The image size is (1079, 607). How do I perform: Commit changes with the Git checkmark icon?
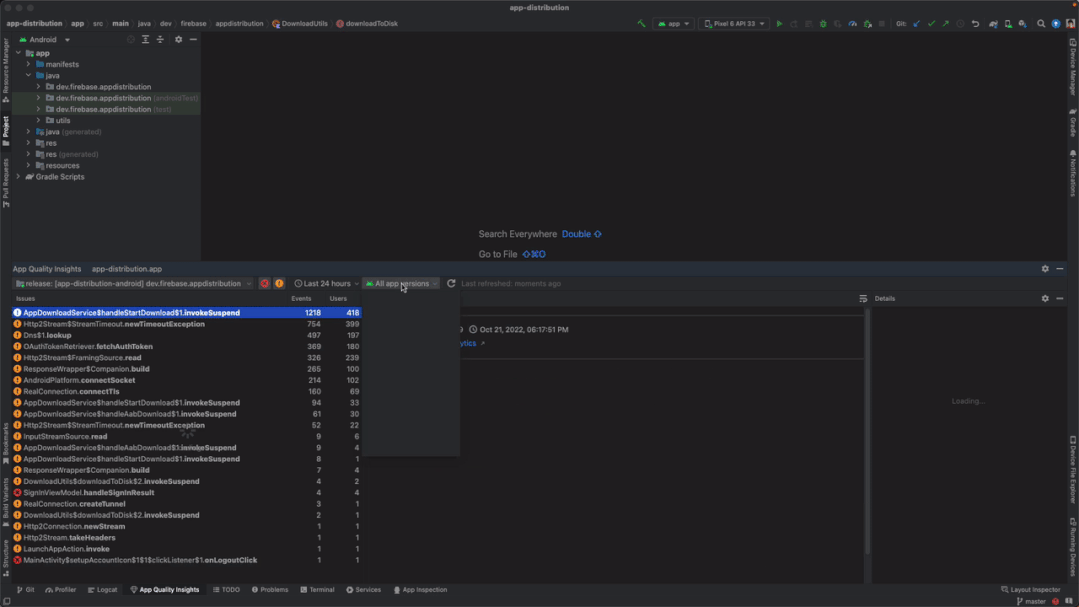pyautogui.click(x=931, y=23)
